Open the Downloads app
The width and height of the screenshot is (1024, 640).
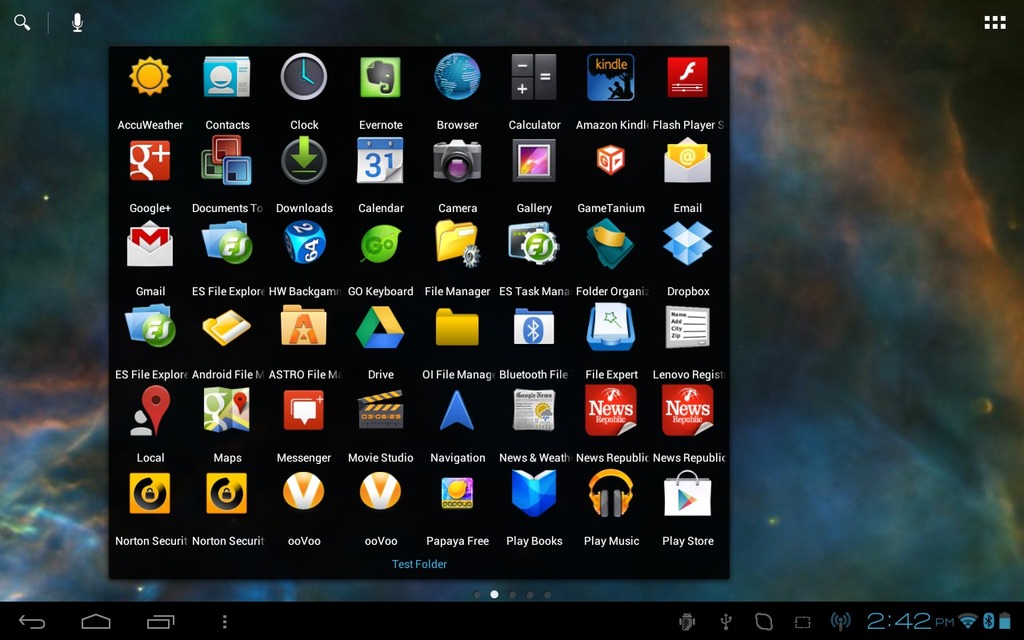[304, 161]
